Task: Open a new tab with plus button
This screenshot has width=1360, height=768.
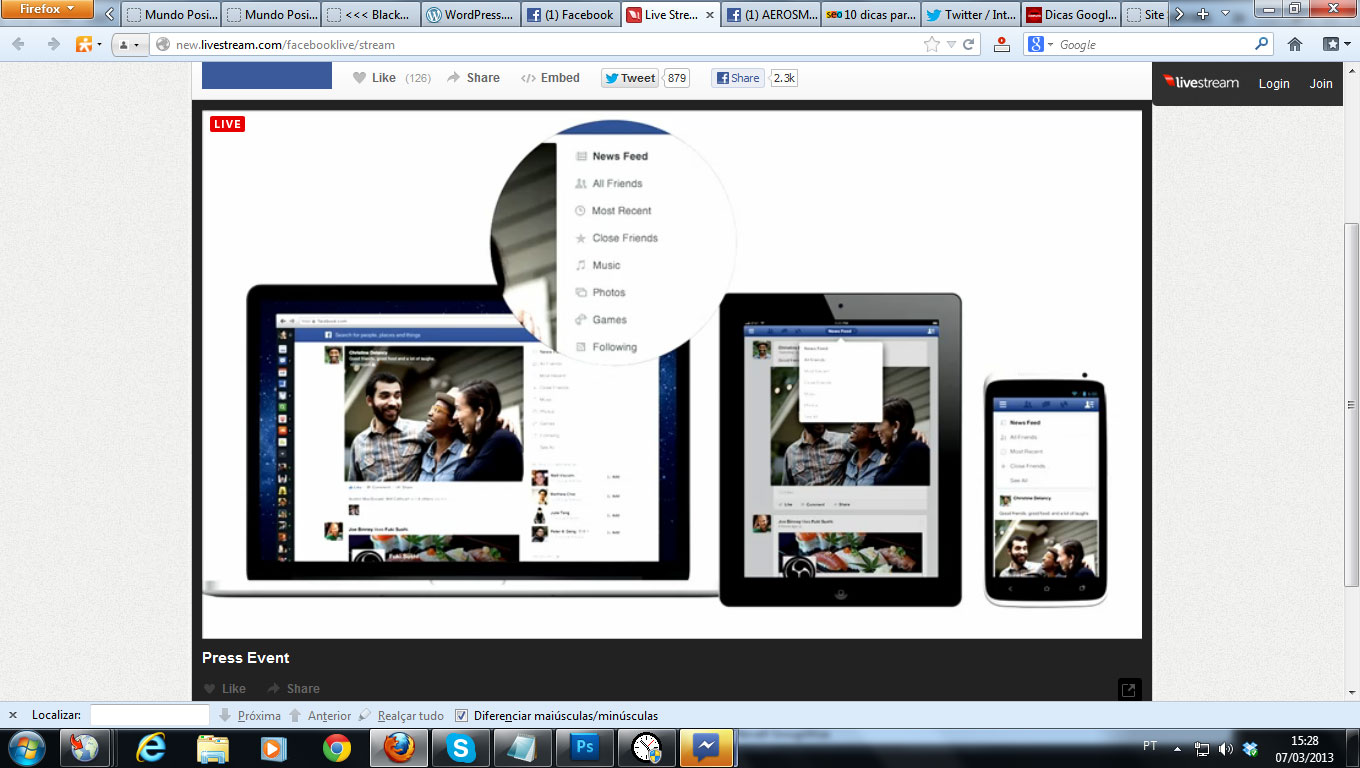Action: (1203, 14)
